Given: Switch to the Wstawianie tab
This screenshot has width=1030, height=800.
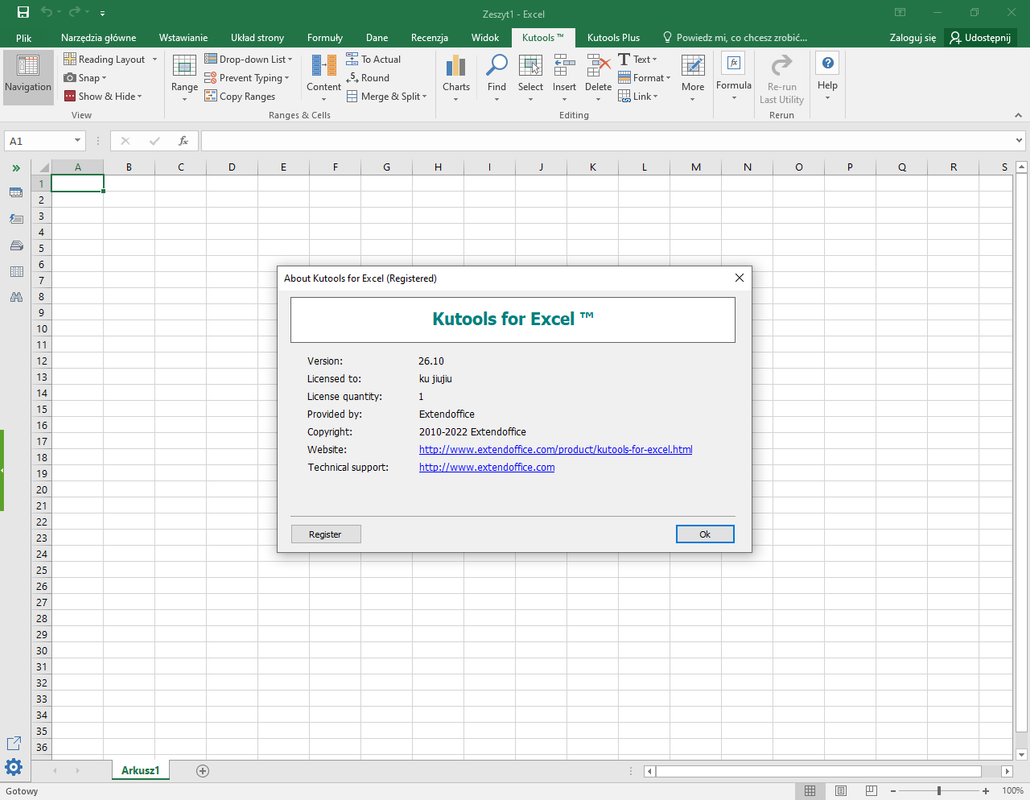Looking at the screenshot, I should click(183, 37).
